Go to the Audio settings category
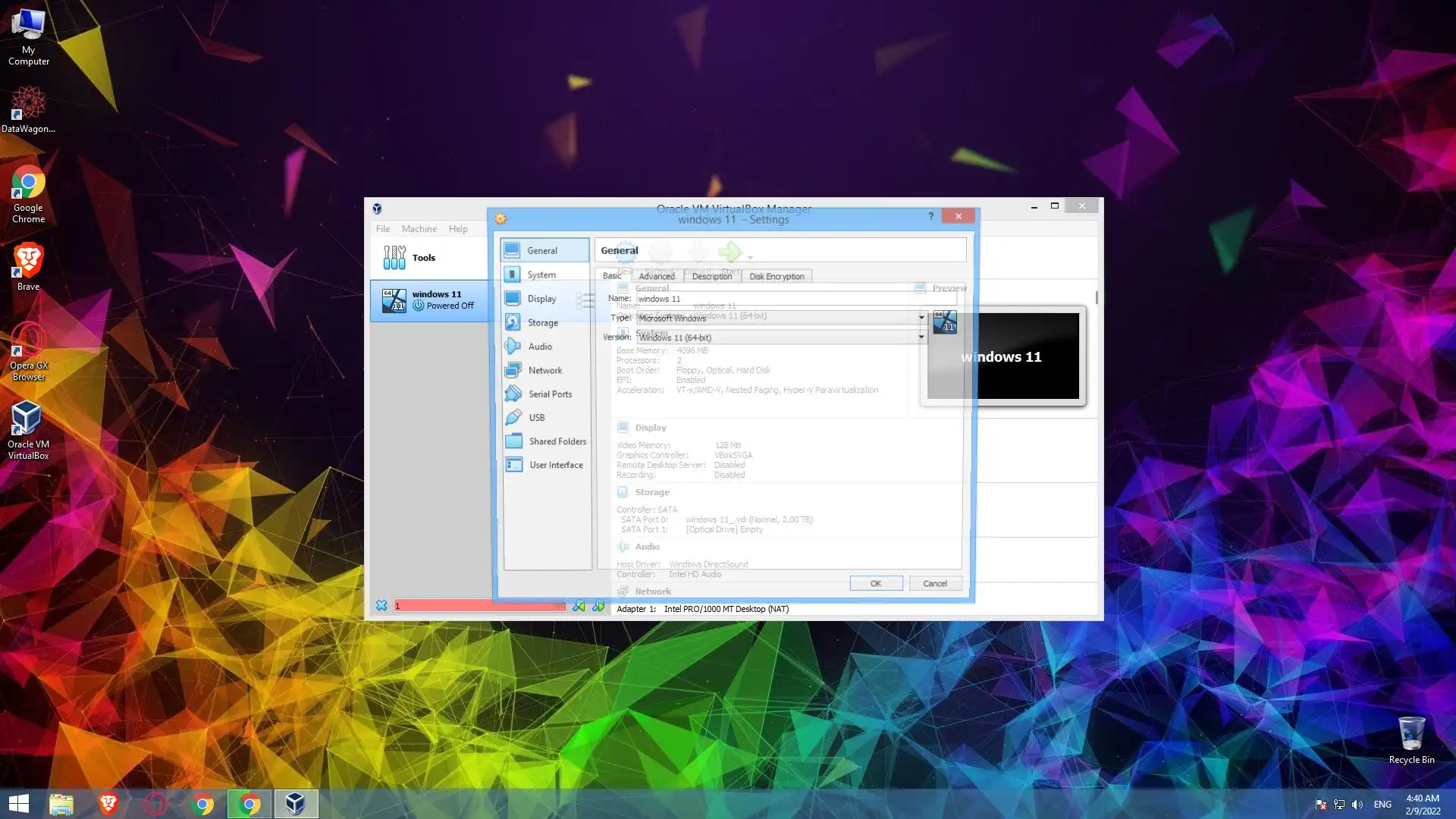Viewport: 1456px width, 819px height. tap(540, 347)
